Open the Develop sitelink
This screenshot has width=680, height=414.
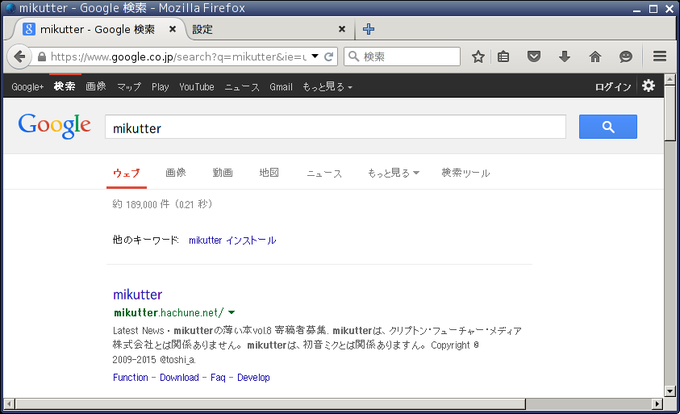253,377
